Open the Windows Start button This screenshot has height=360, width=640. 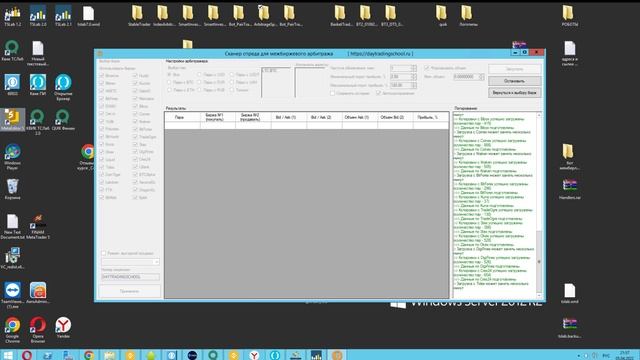pyautogui.click(x=7, y=355)
